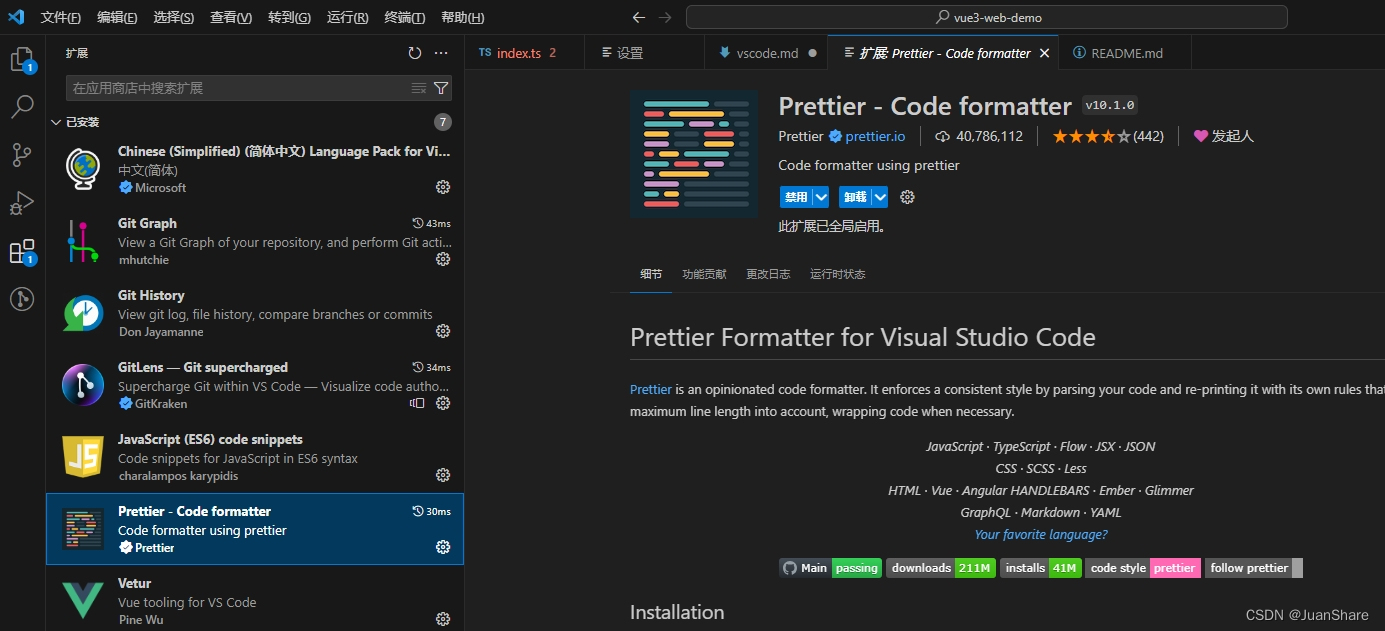
Task: Disable the Prettier extension
Action: pyautogui.click(x=796, y=197)
